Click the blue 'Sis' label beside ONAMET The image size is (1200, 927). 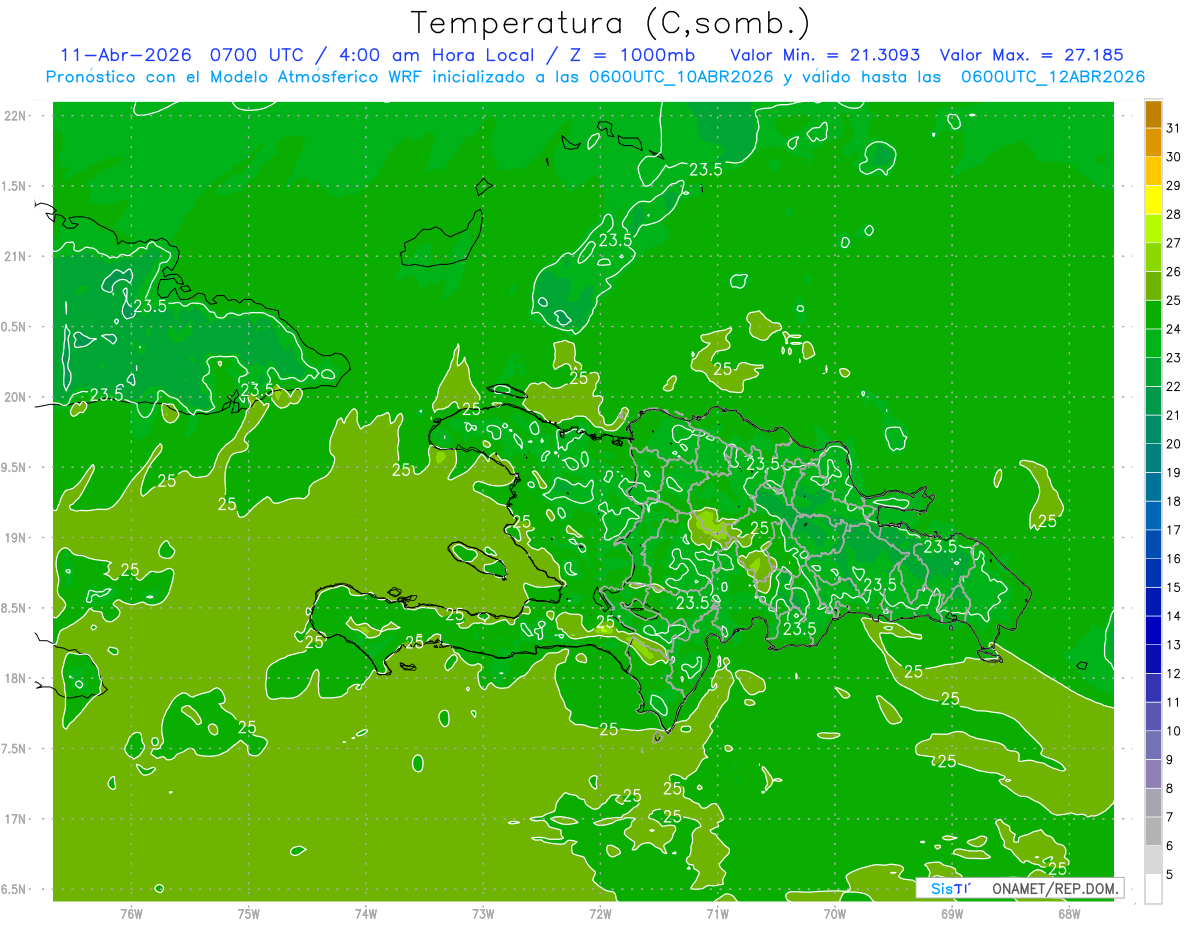(x=942, y=888)
